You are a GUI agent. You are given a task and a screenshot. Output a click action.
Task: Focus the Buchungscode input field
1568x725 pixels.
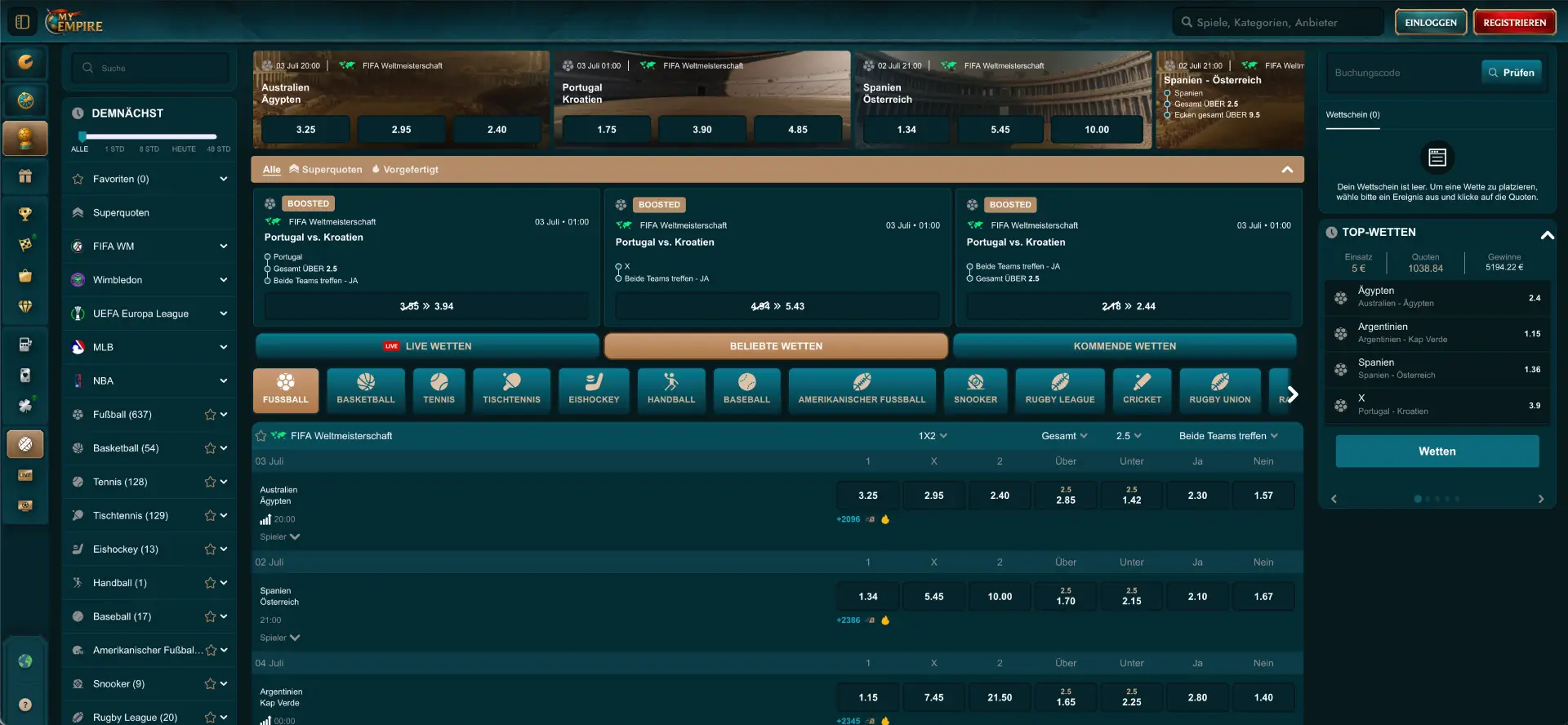[x=1403, y=73]
